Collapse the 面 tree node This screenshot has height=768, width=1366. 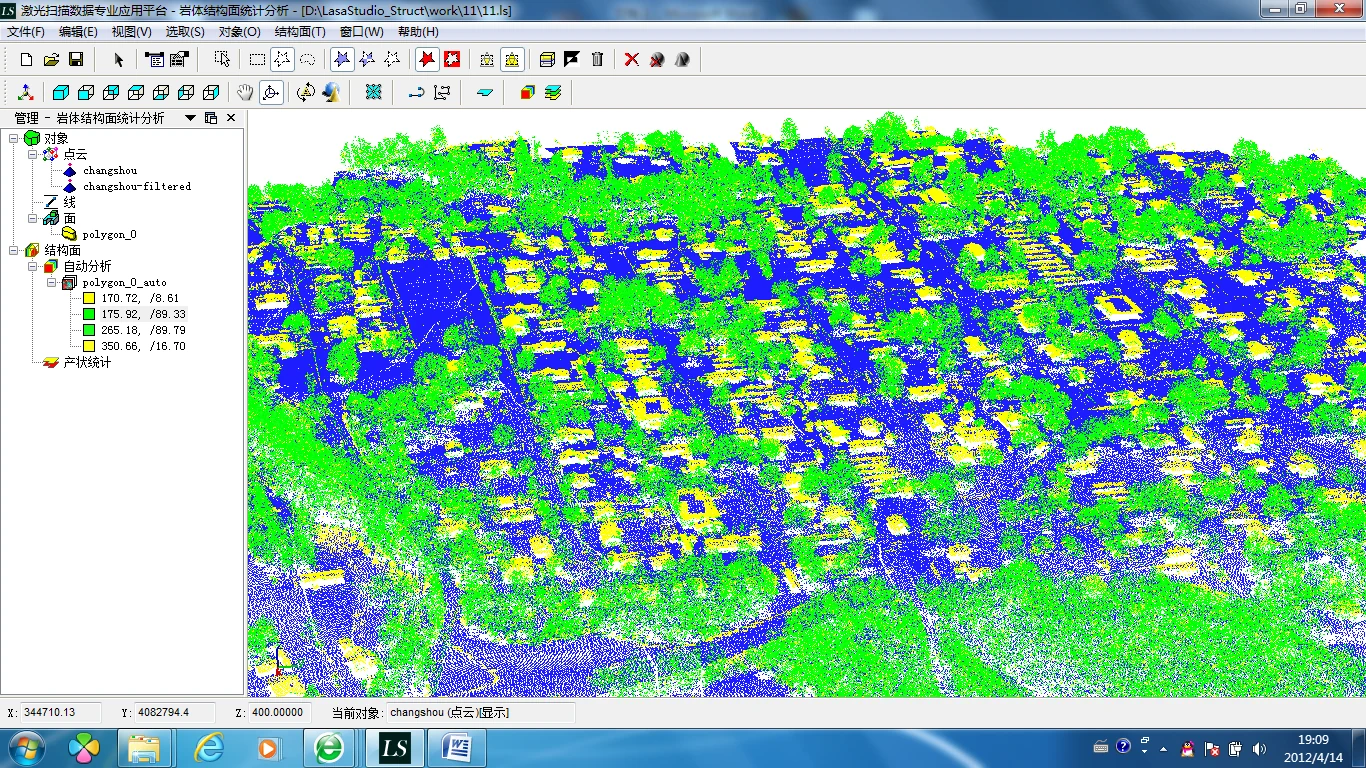[32, 218]
